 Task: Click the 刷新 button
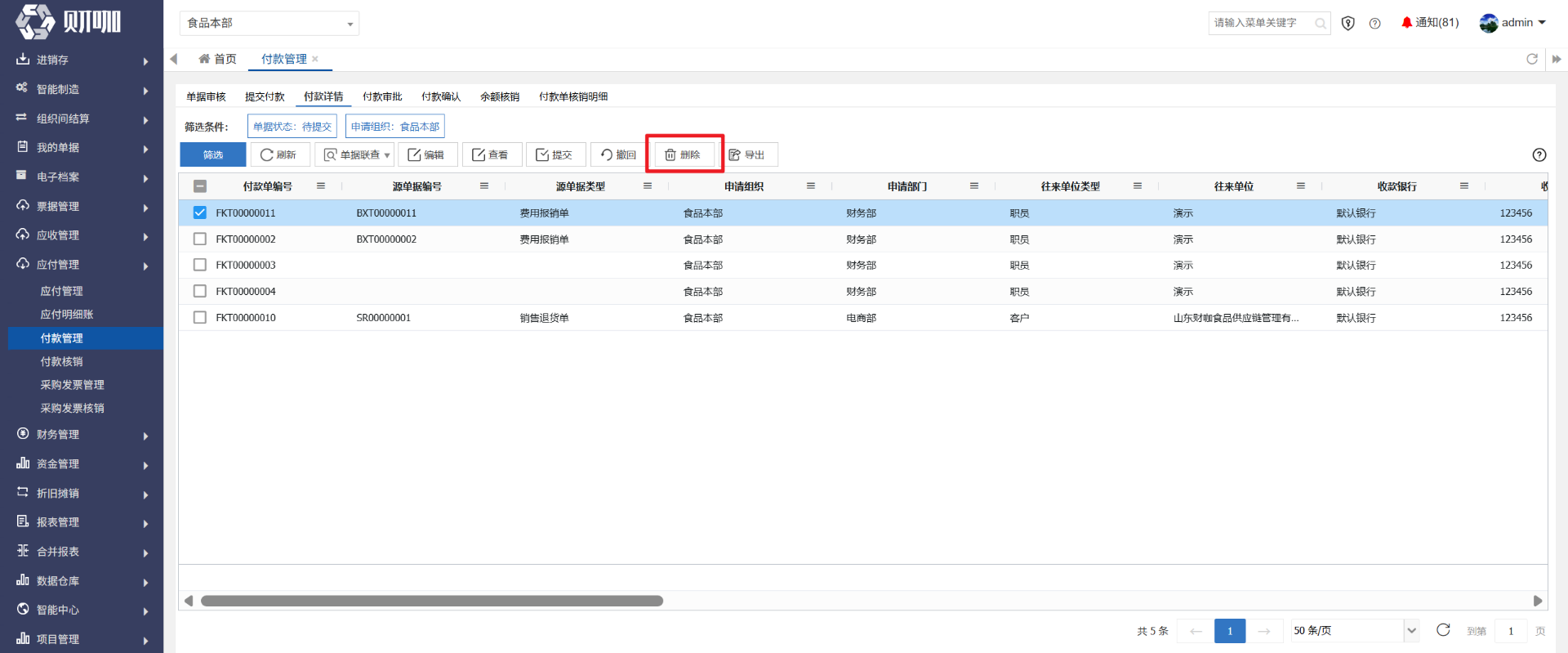click(280, 154)
